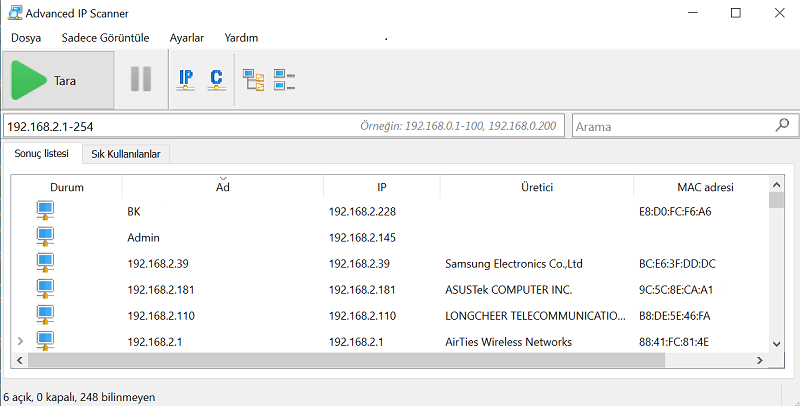Click the horizontal scrollbar thumb
Image resolution: width=800 pixels, height=406 pixels.
click(346, 360)
